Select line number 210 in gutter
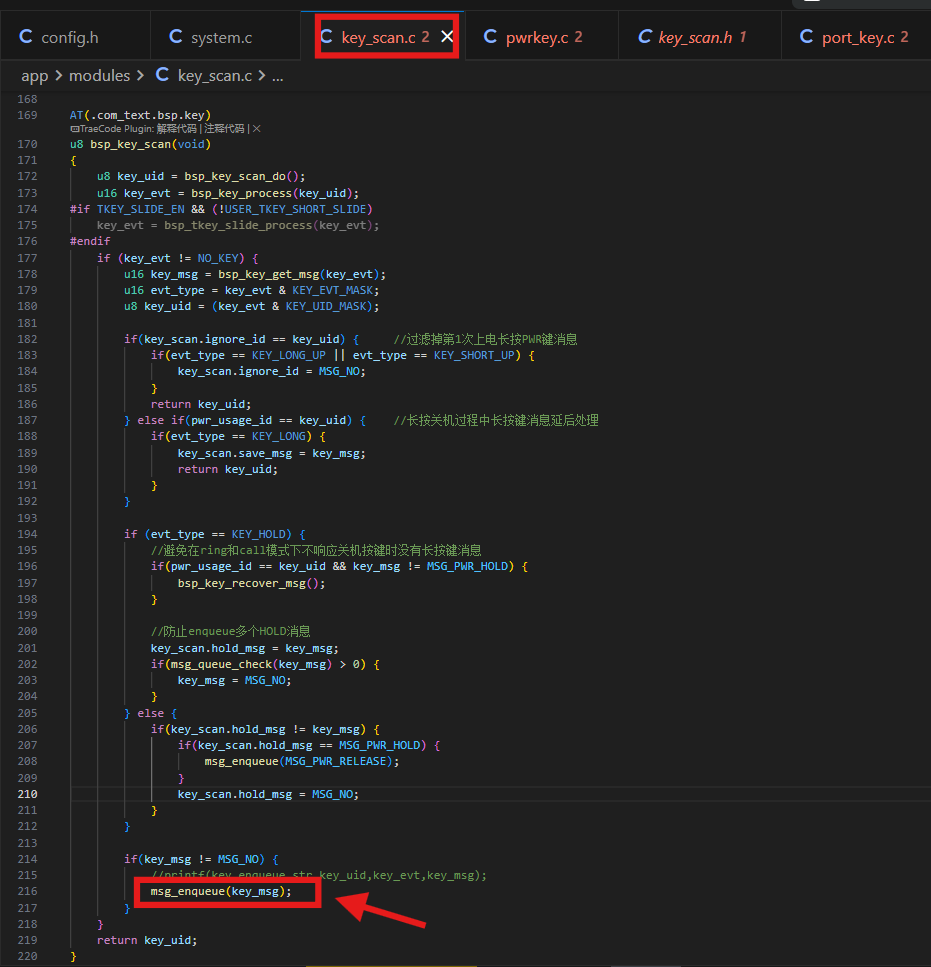 27,794
